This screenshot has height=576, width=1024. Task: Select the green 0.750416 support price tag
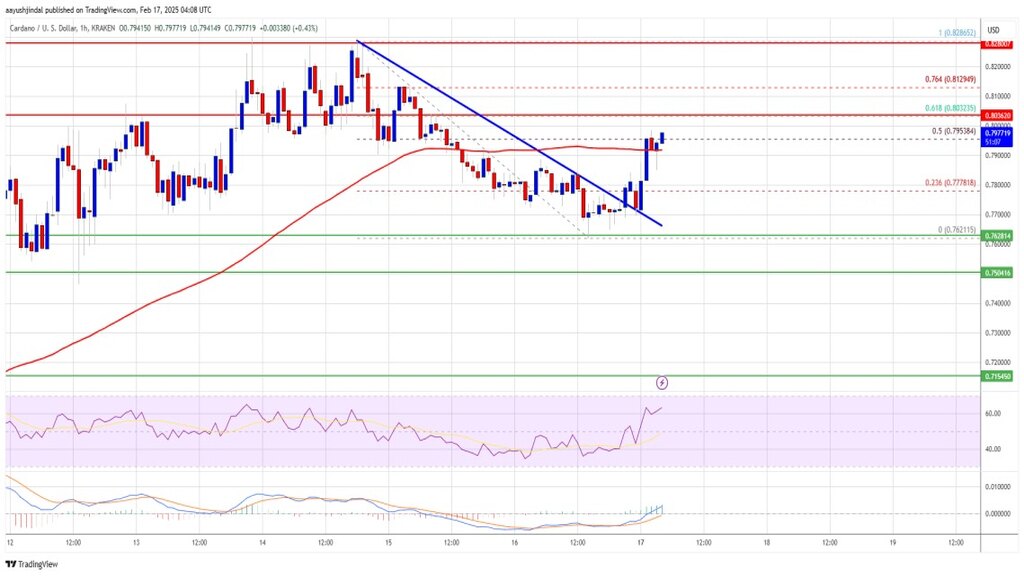(997, 272)
